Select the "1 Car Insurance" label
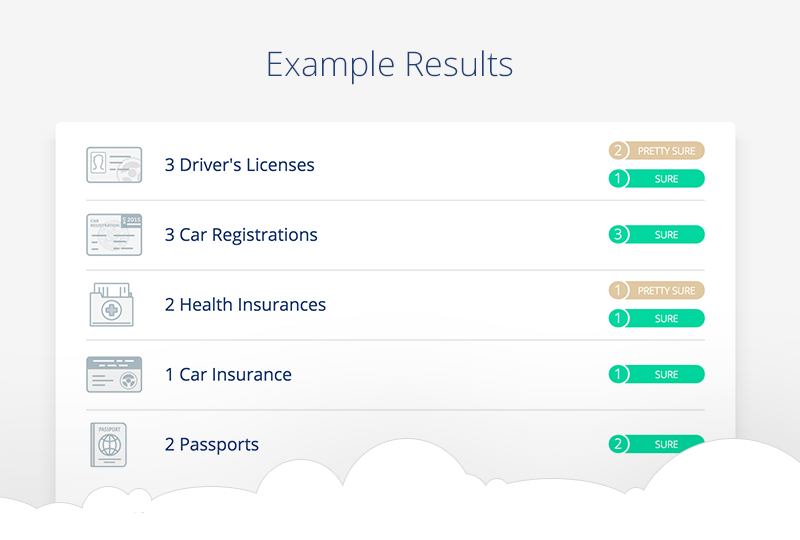Viewport: 800px width, 540px height. (x=228, y=375)
